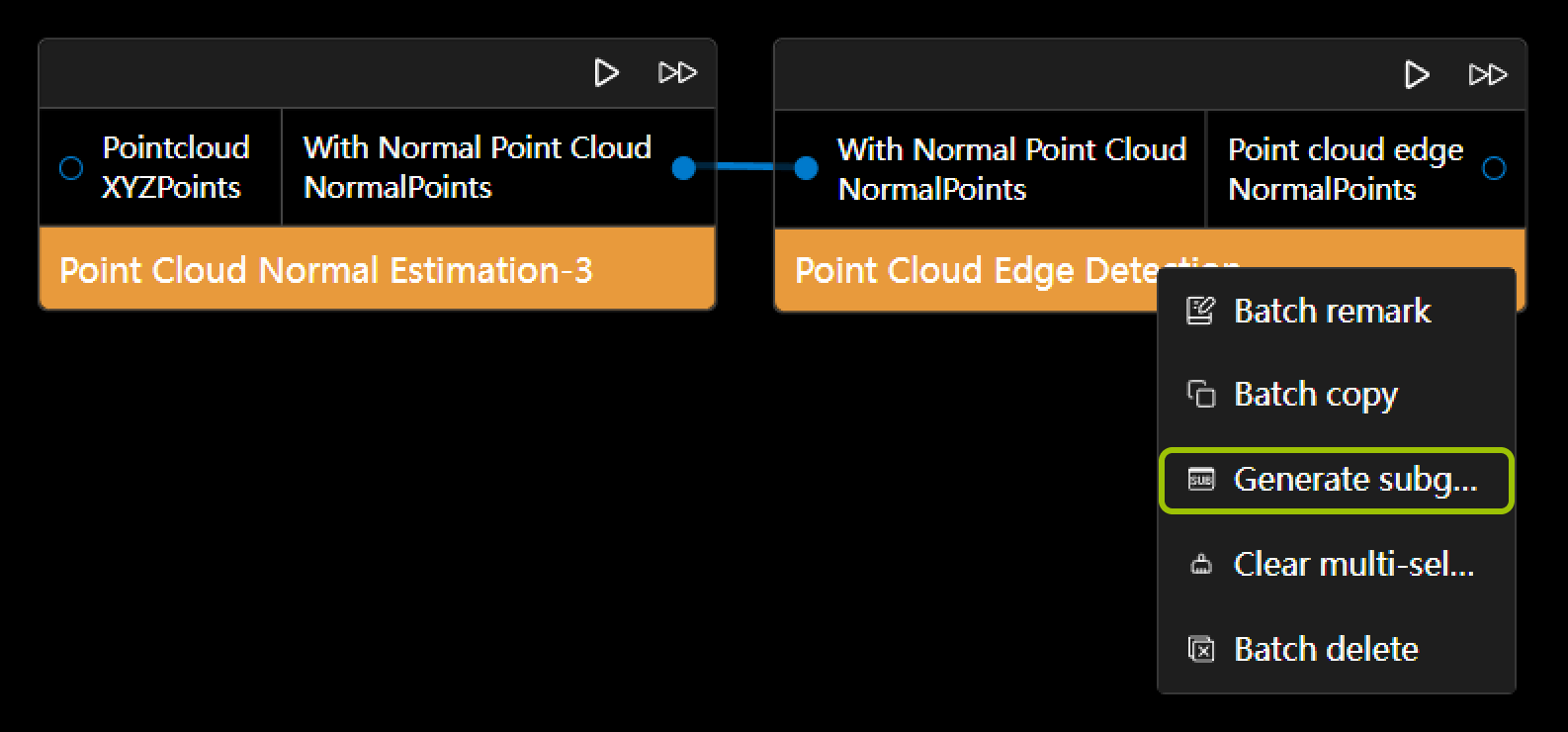Choose Batch remark from context menu

(1332, 311)
